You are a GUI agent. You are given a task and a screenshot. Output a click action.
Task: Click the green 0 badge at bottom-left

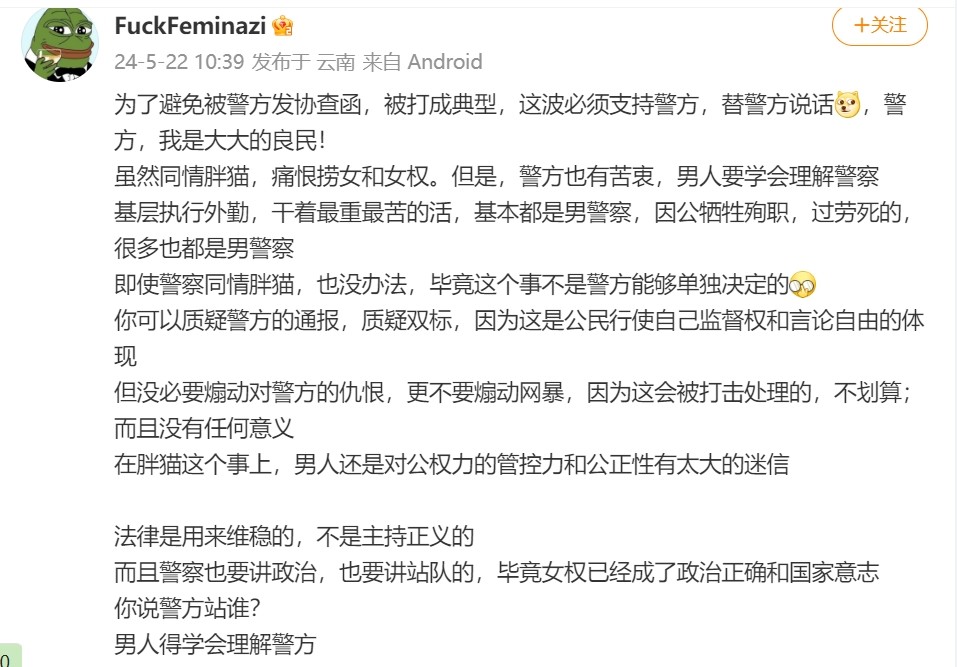click(x=10, y=655)
